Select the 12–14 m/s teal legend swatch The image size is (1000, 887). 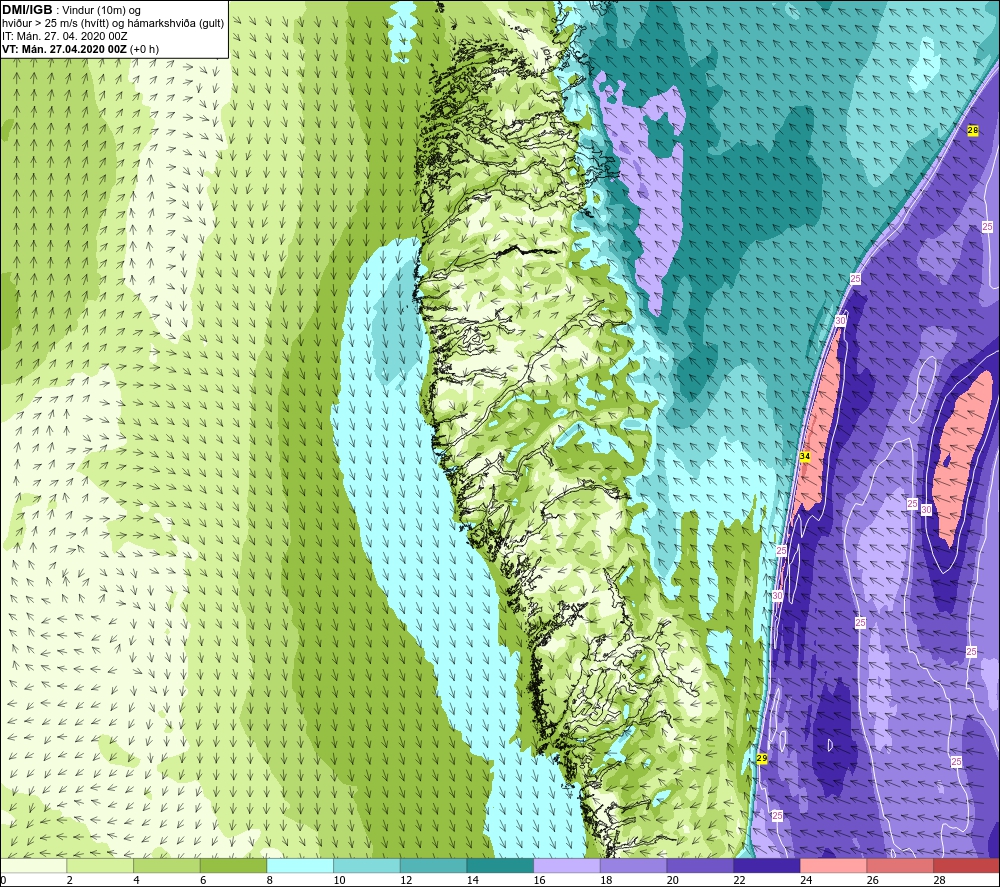click(433, 865)
